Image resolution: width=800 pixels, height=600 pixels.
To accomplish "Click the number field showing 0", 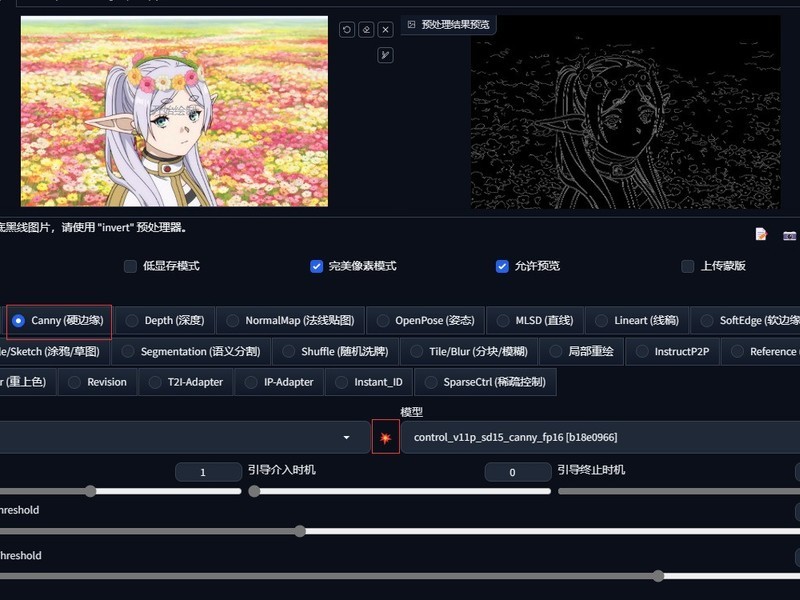I will (x=518, y=472).
